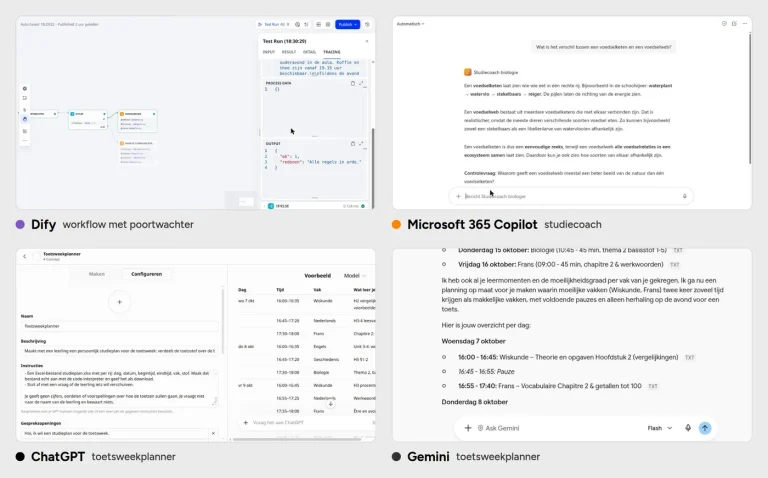The height and width of the screenshot is (478, 768).
Task: Copy the OUTPUT JSON with clipboard icon
Action: click(353, 143)
